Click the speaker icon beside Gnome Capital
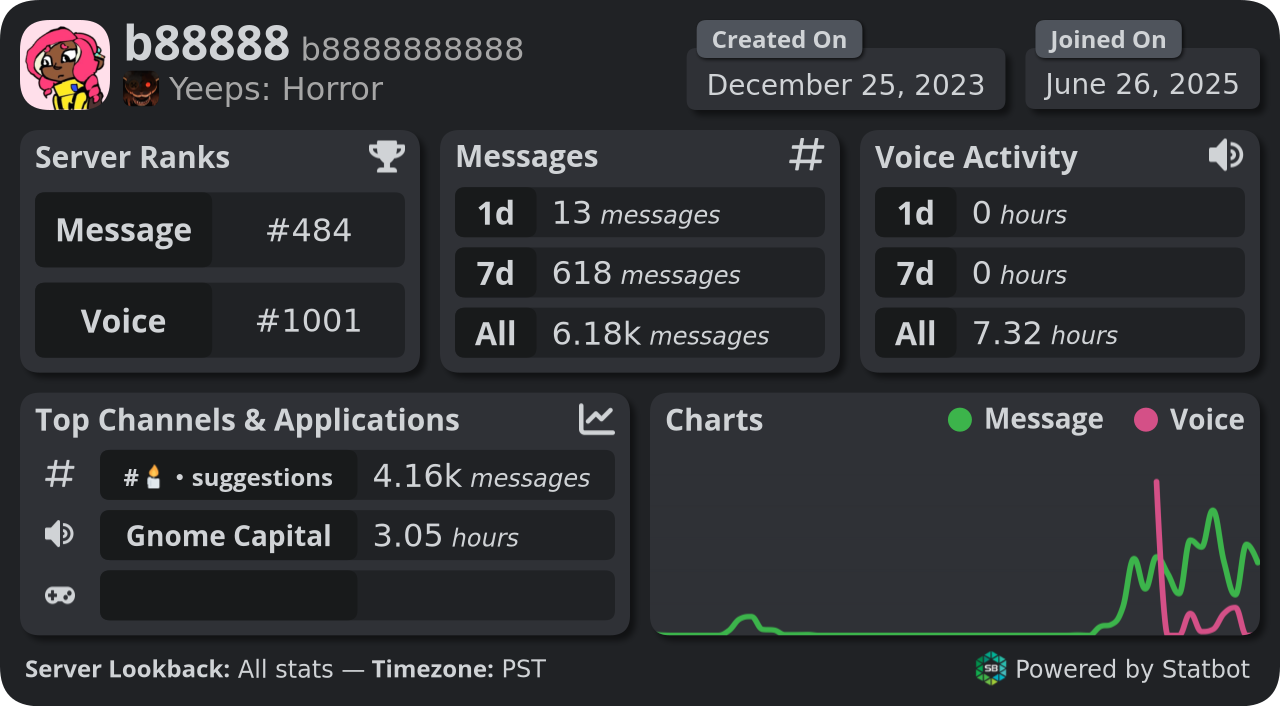Screen dimensions: 1280x706 (x=60, y=535)
